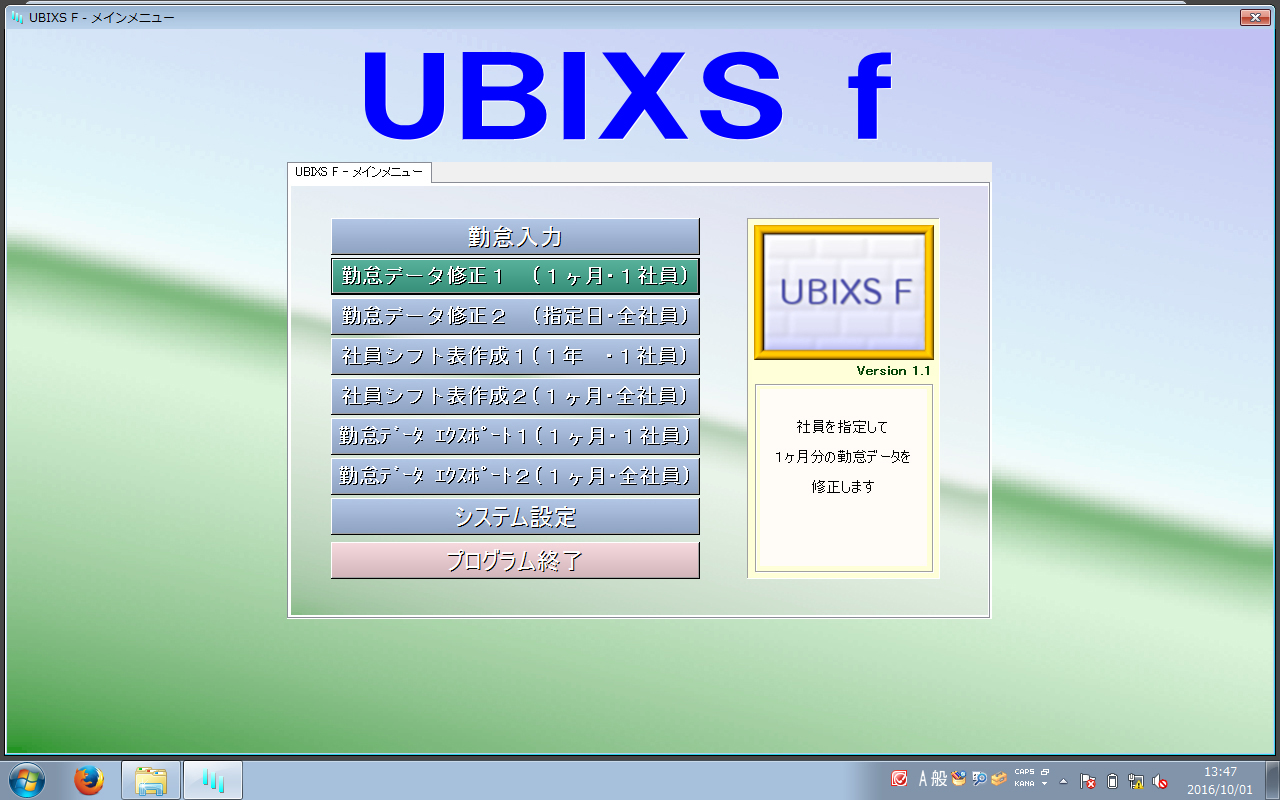
Task: Open 勤怠入力 attendance entry
Action: pos(515,237)
